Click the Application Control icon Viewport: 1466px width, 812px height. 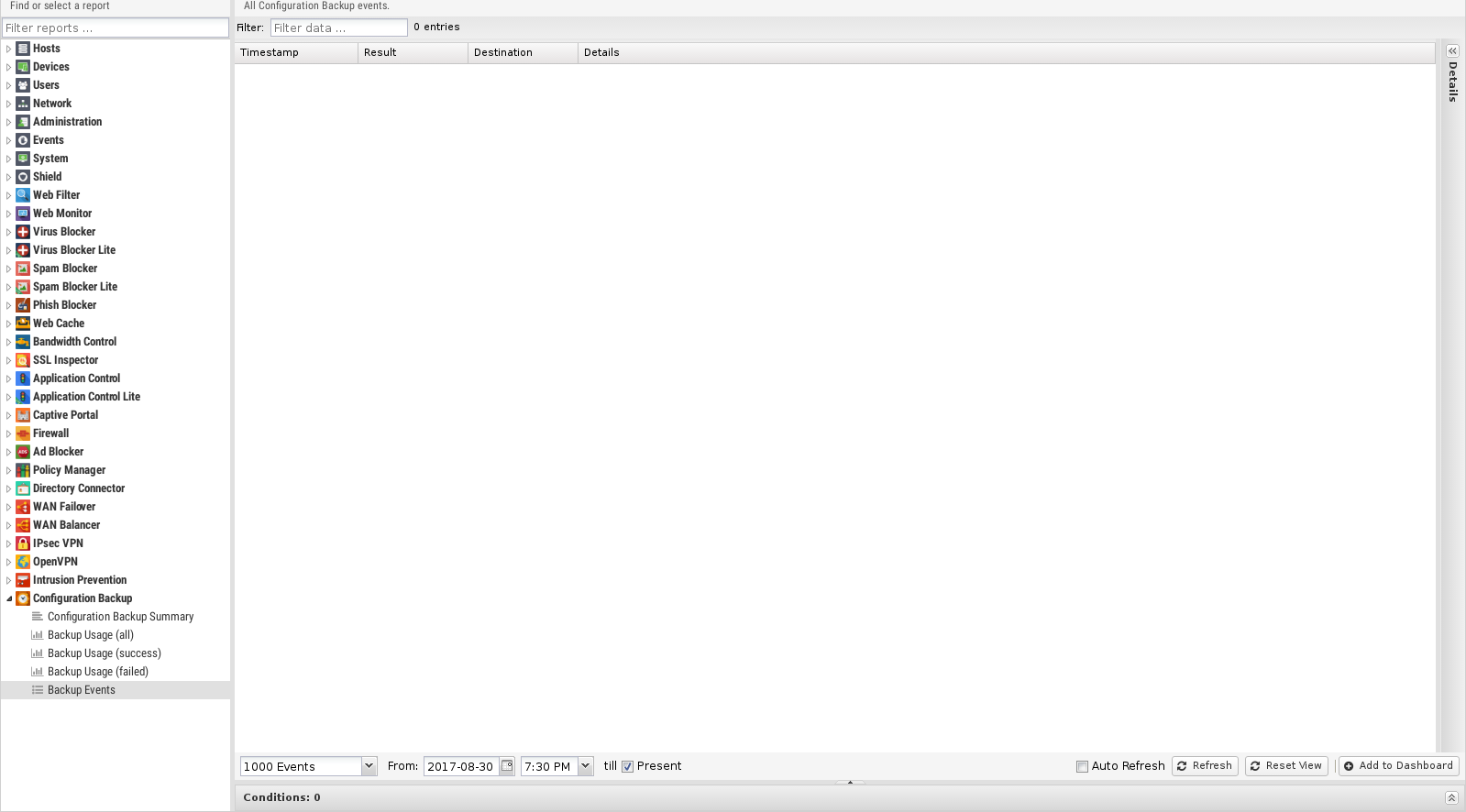pyautogui.click(x=23, y=379)
